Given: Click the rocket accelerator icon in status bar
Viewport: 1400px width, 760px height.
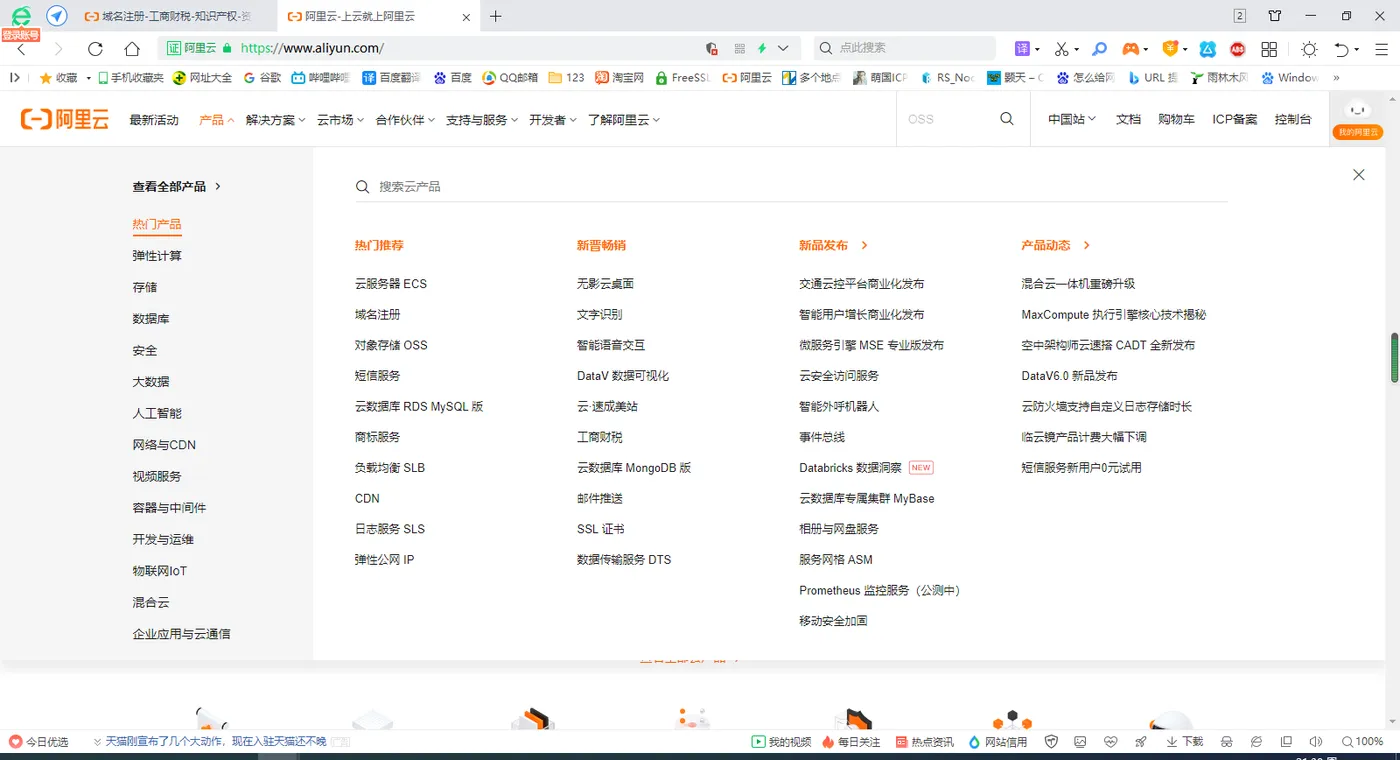Looking at the screenshot, I should click(1141, 742).
